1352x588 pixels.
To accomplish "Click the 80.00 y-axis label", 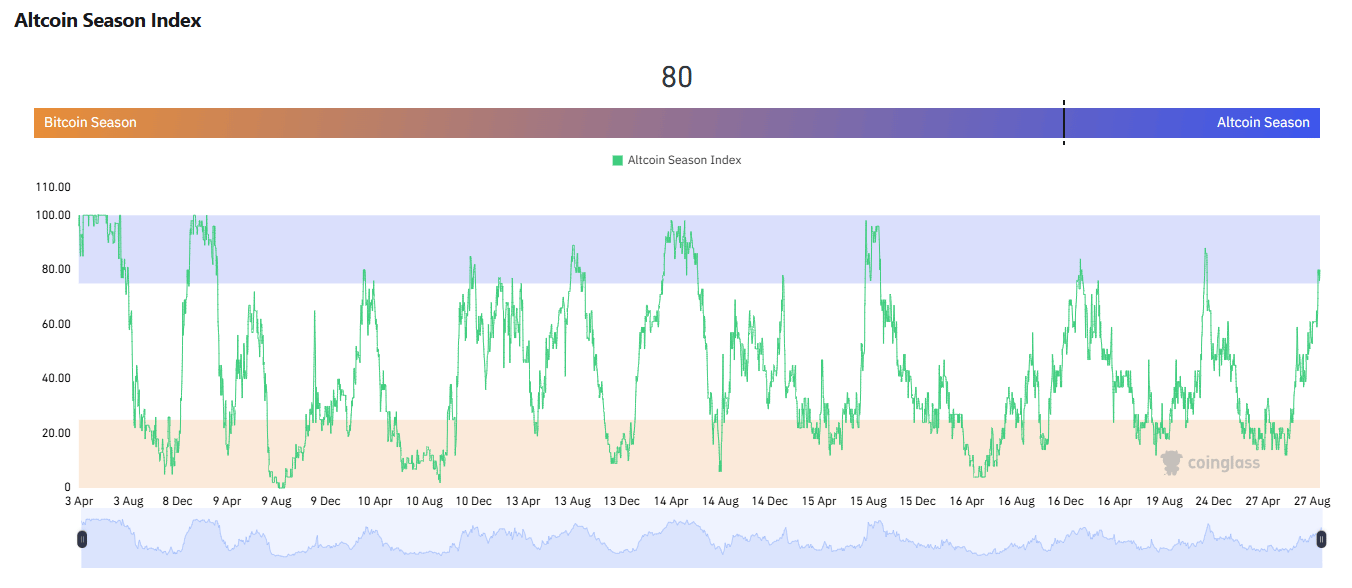I will [53, 269].
